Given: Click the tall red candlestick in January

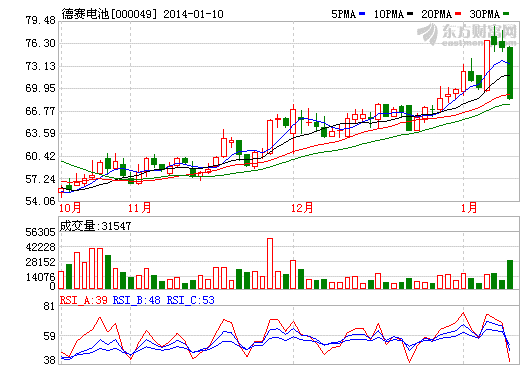Looking at the screenshot, I should [487, 65].
